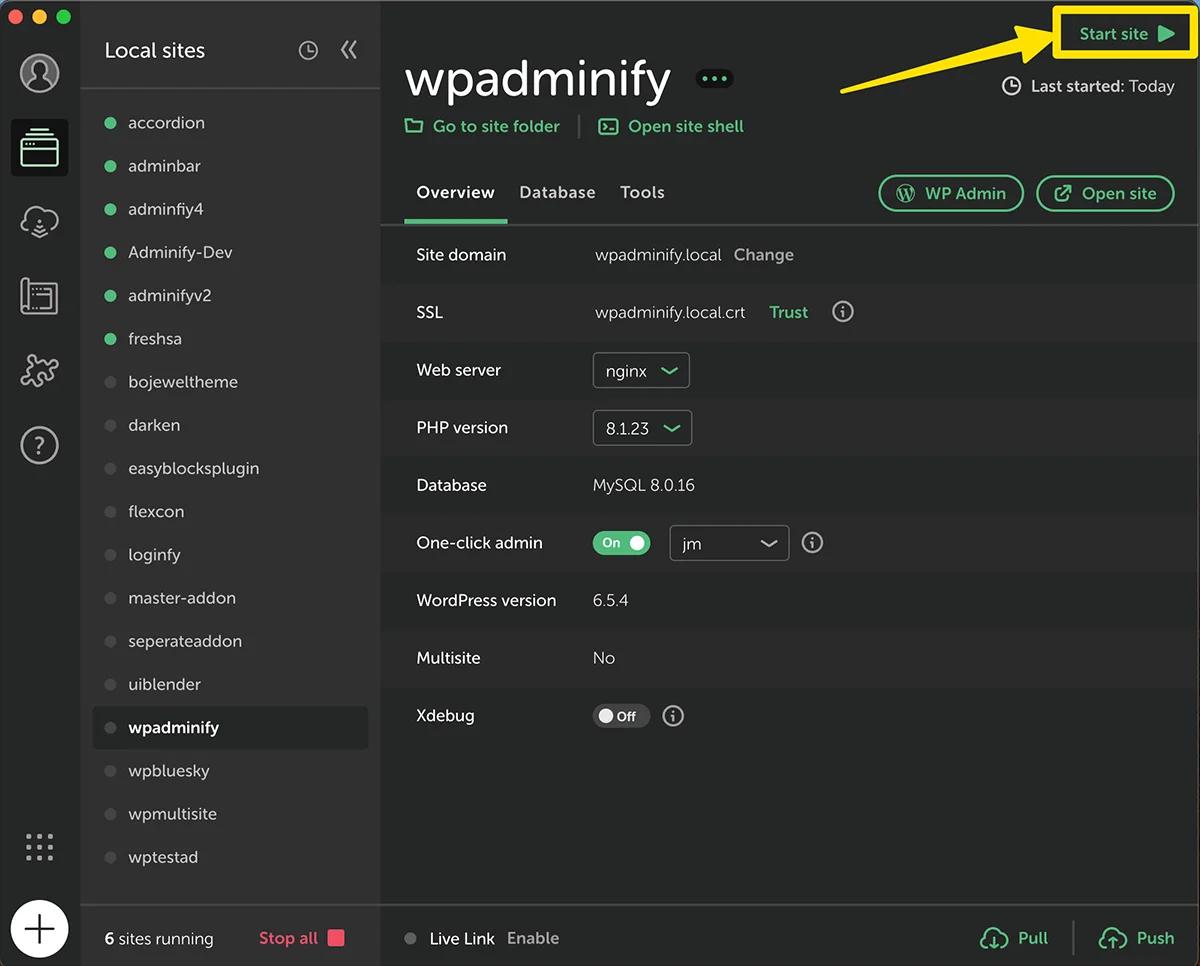This screenshot has width=1200, height=966.
Task: Enable the Xdebug toggle
Action: [x=620, y=715]
